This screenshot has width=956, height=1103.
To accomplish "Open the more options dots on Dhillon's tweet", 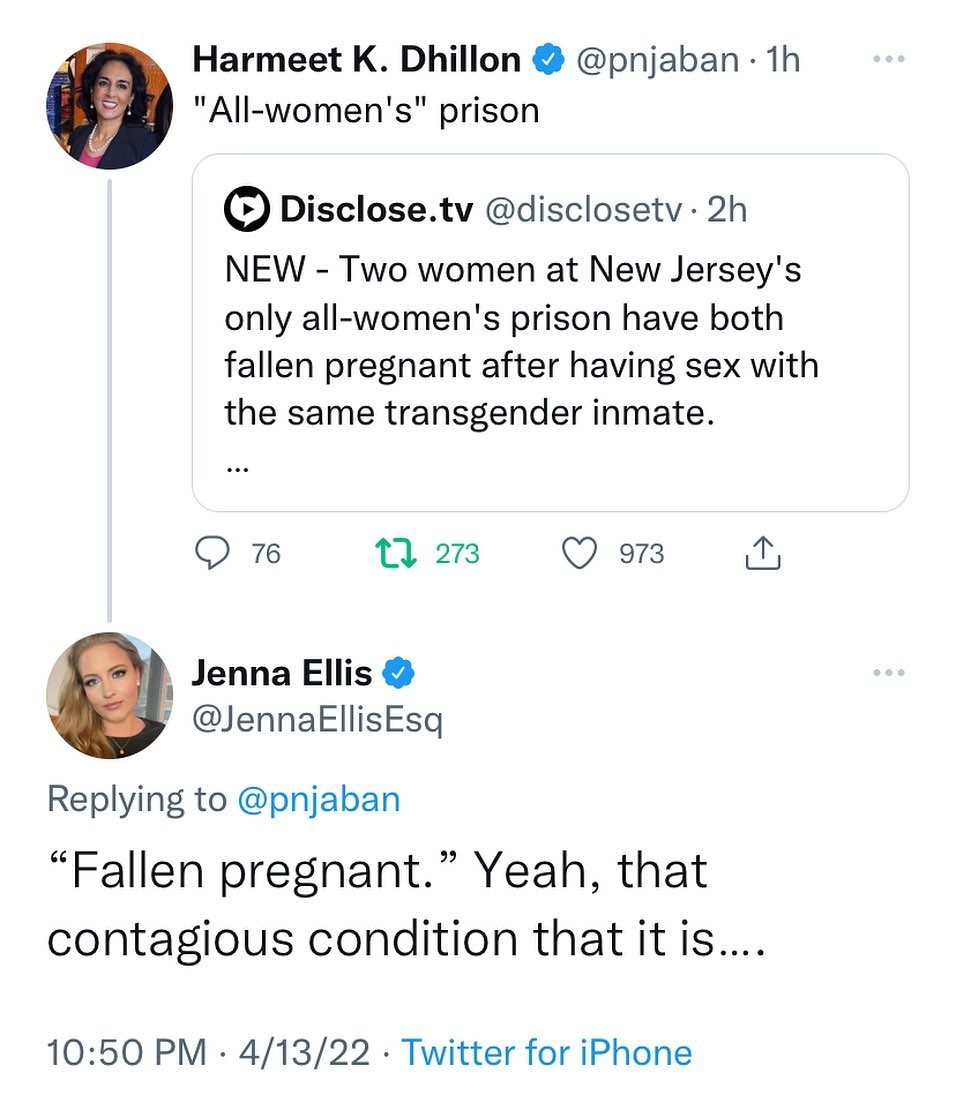I will (888, 59).
